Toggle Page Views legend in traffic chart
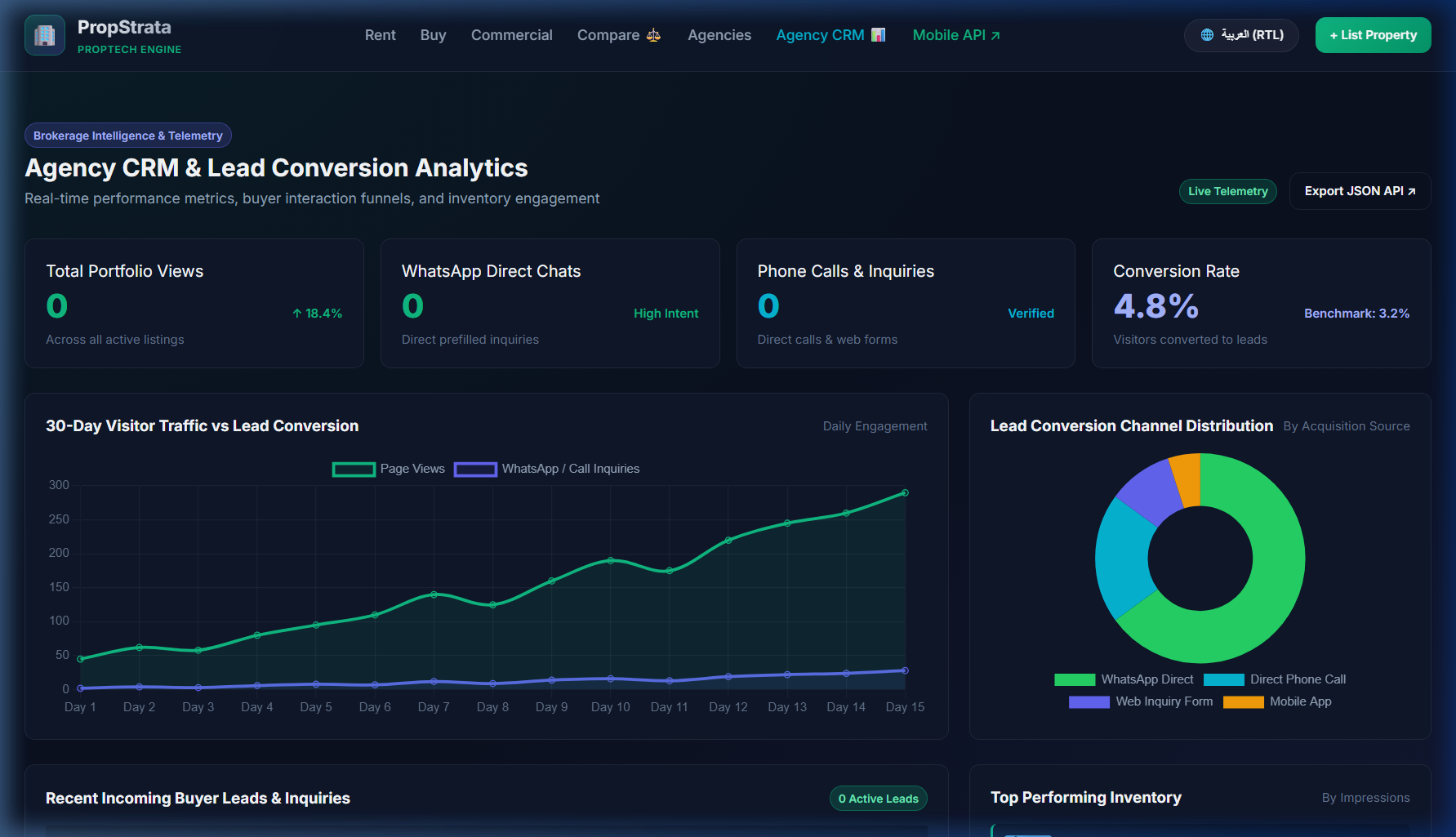Screen dimensions: 1456x837 [x=389, y=469]
